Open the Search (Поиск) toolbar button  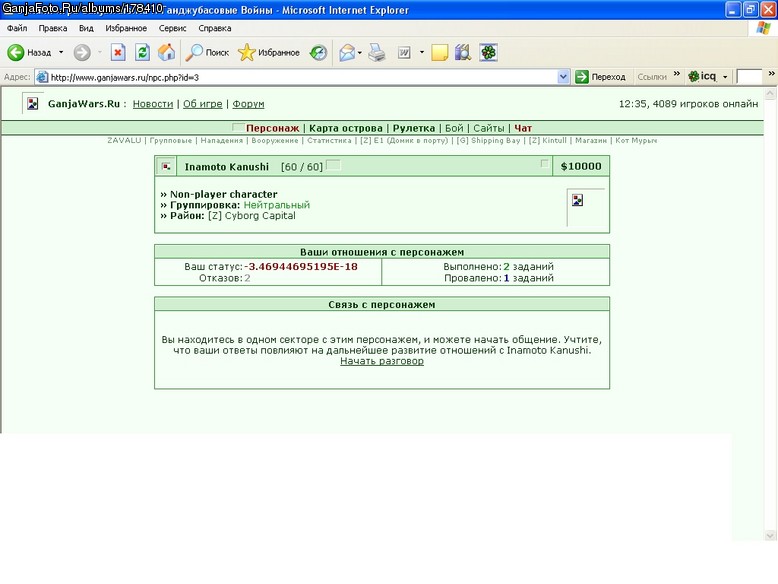[x=207, y=52]
